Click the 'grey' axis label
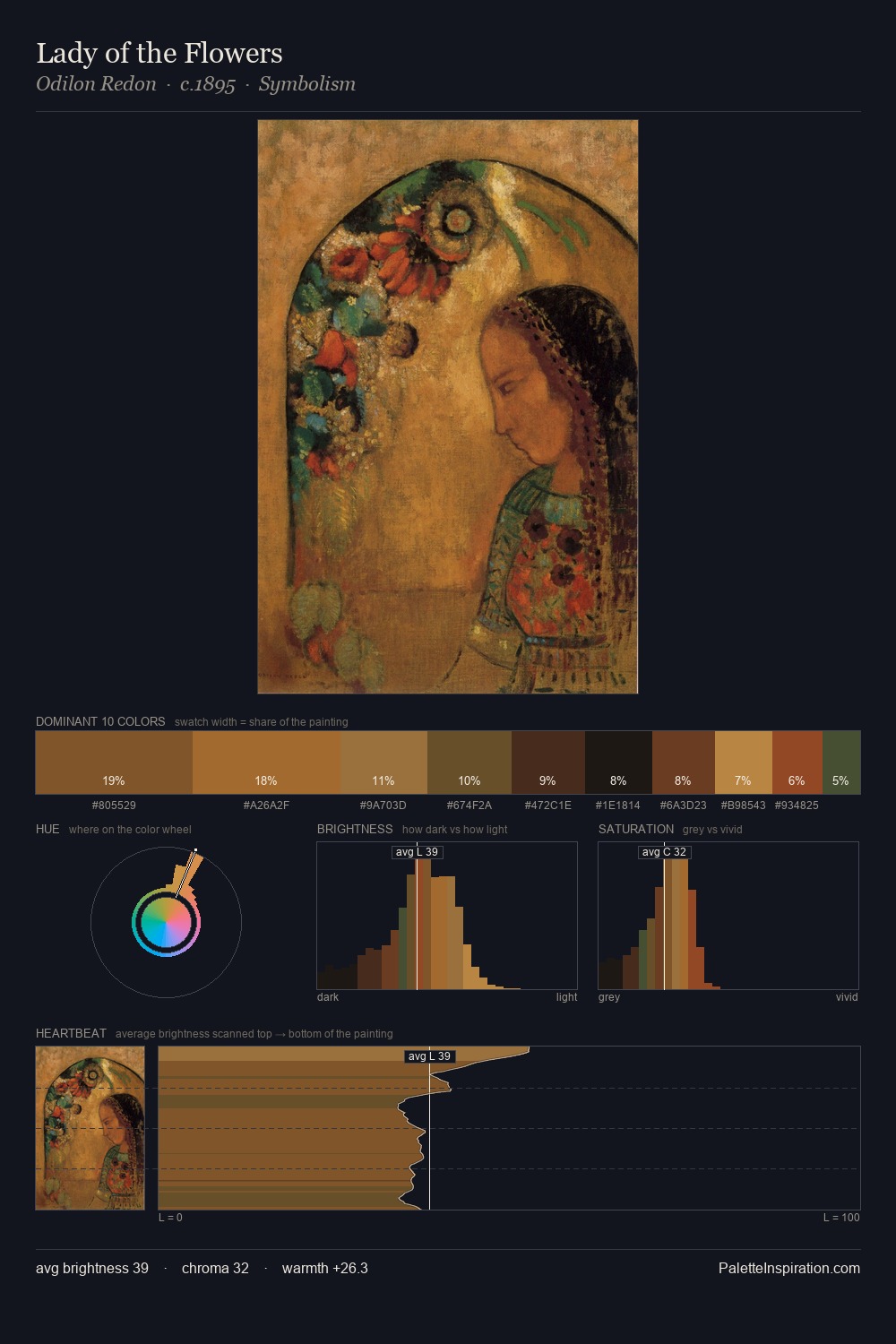Image resolution: width=896 pixels, height=1344 pixels. click(609, 997)
